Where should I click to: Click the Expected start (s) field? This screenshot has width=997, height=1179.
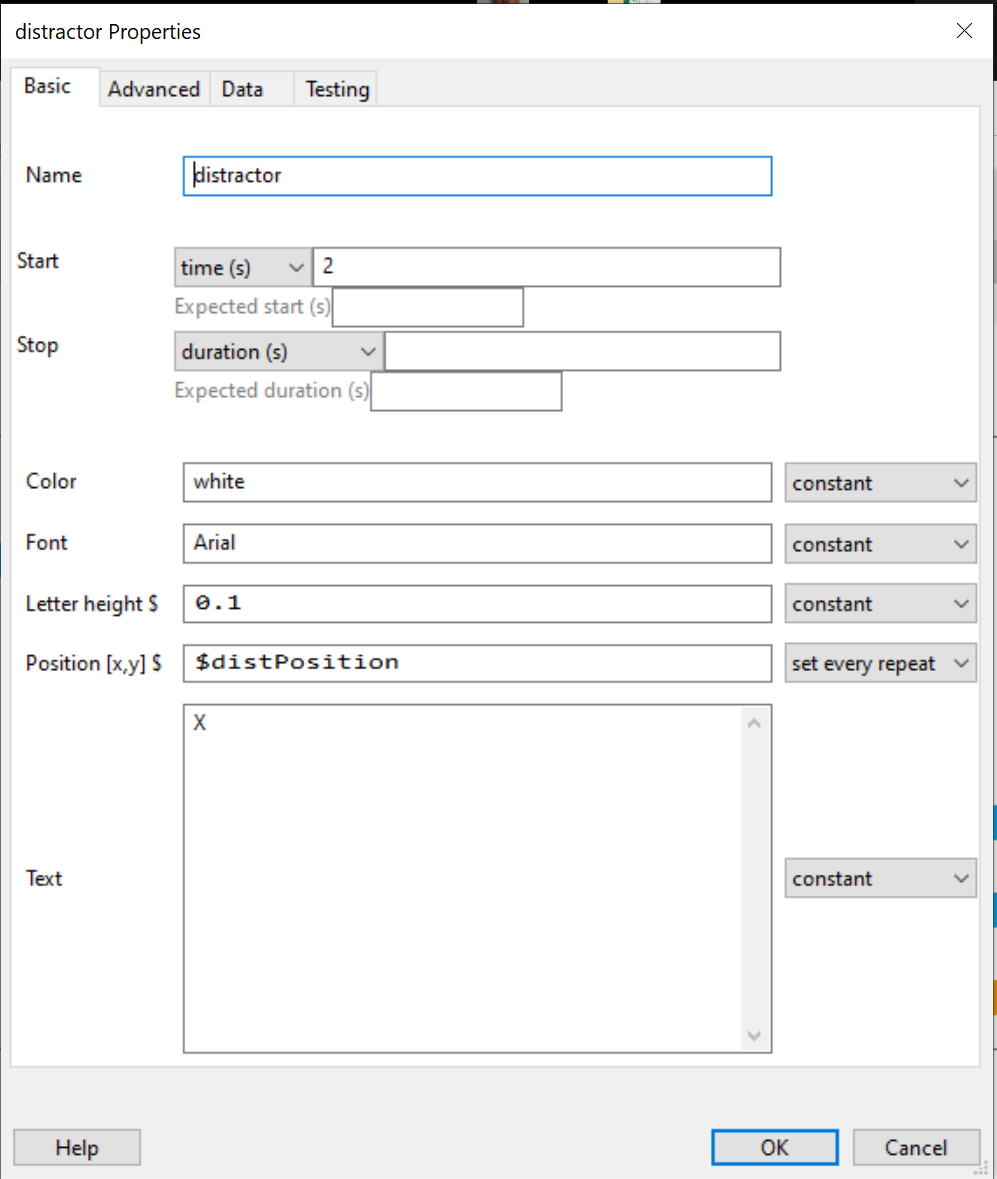point(427,307)
